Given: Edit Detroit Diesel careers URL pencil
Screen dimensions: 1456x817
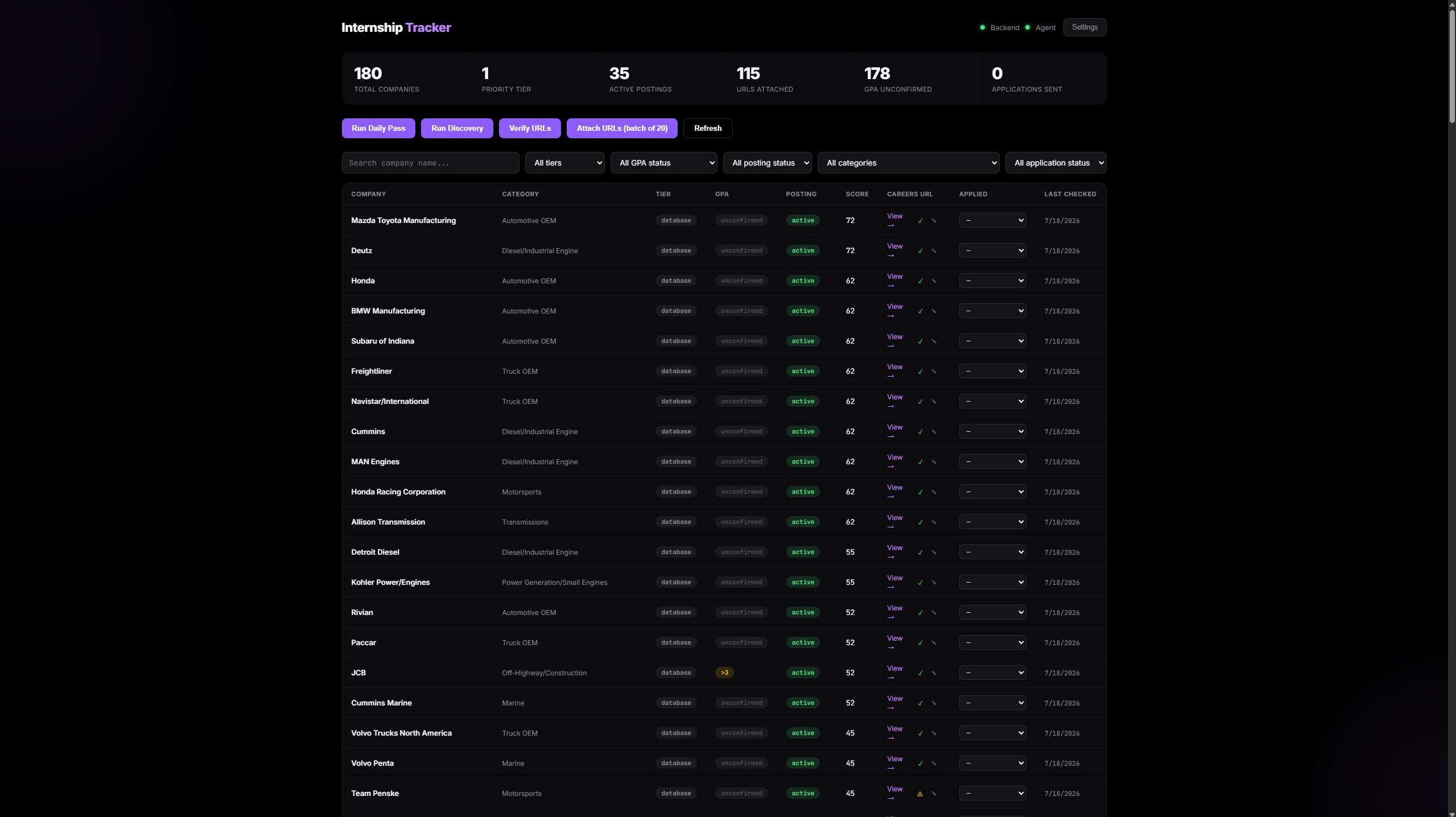Looking at the screenshot, I should point(934,552).
